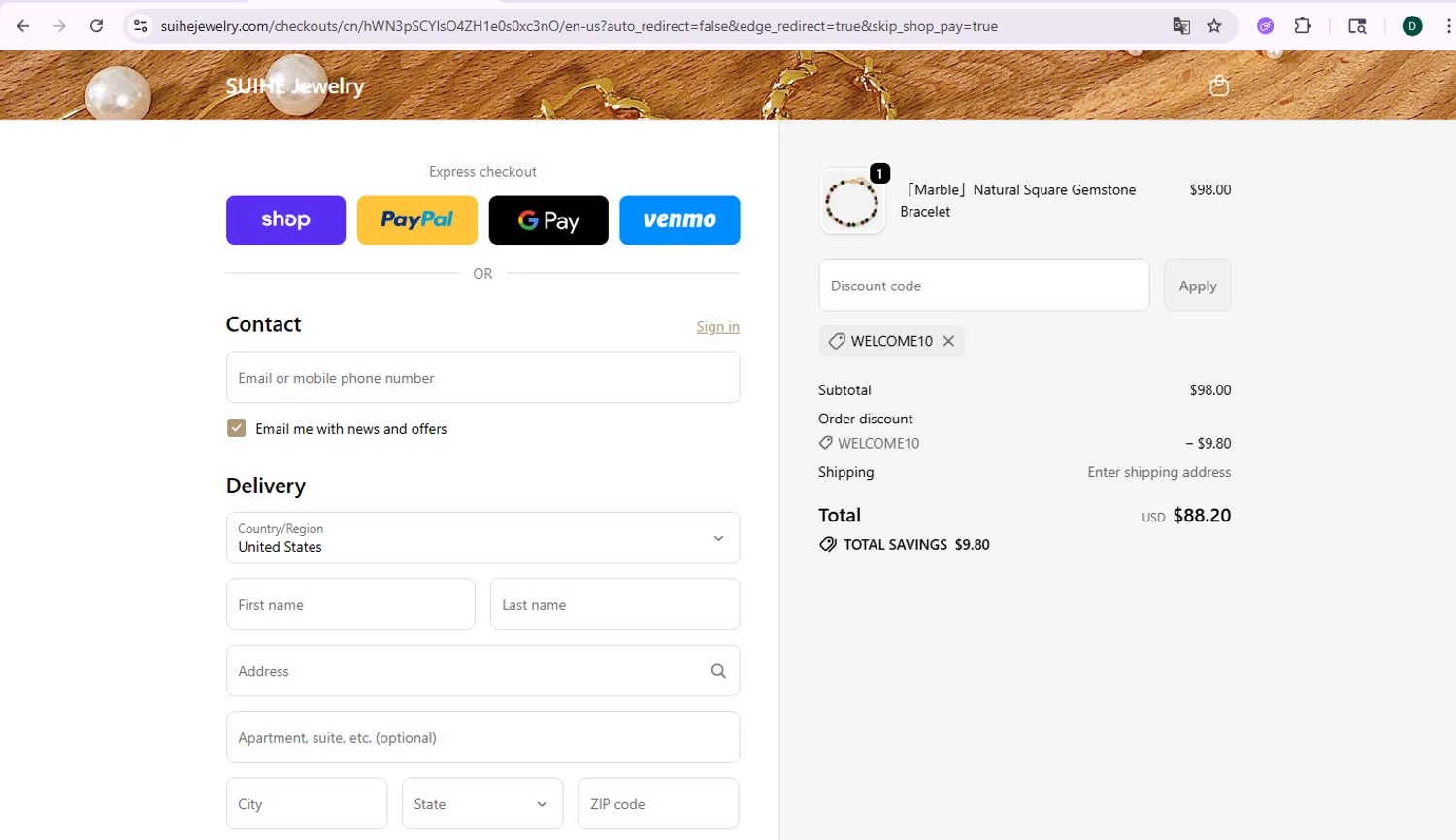View site information icon in address bar

pyautogui.click(x=141, y=26)
